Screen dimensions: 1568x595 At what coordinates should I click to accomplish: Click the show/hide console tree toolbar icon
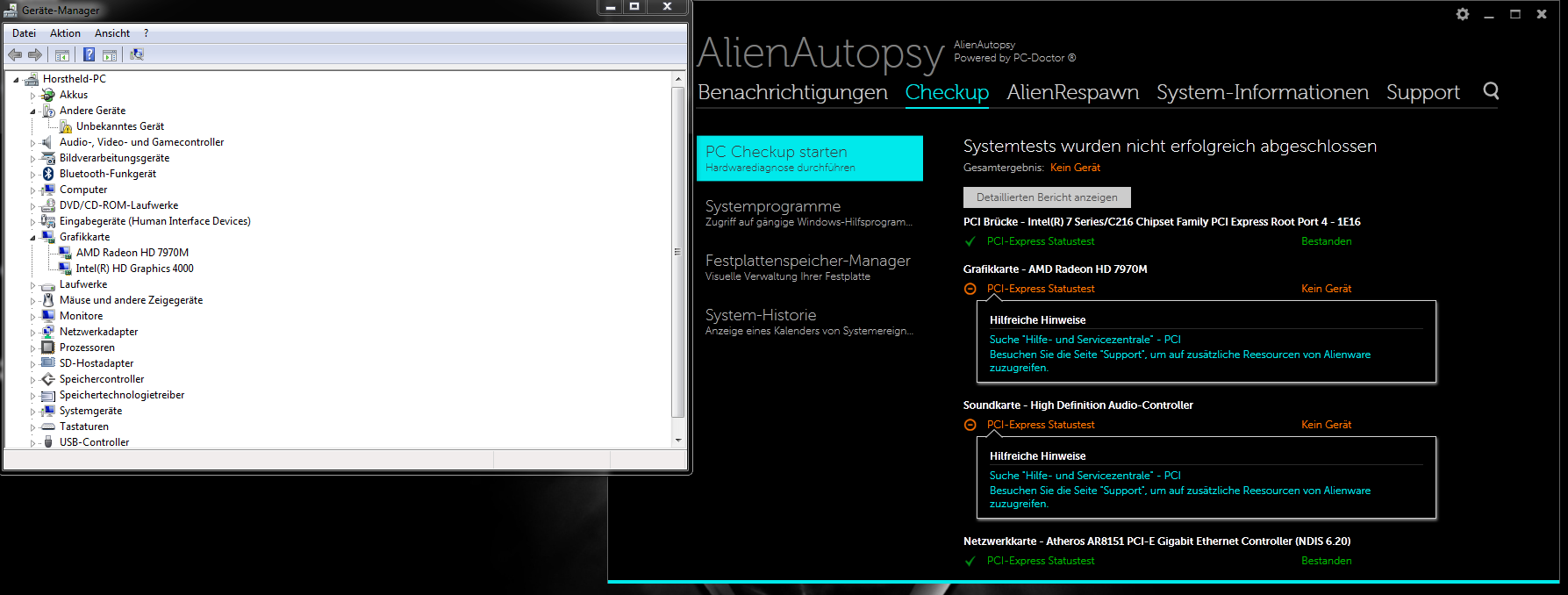[x=62, y=55]
